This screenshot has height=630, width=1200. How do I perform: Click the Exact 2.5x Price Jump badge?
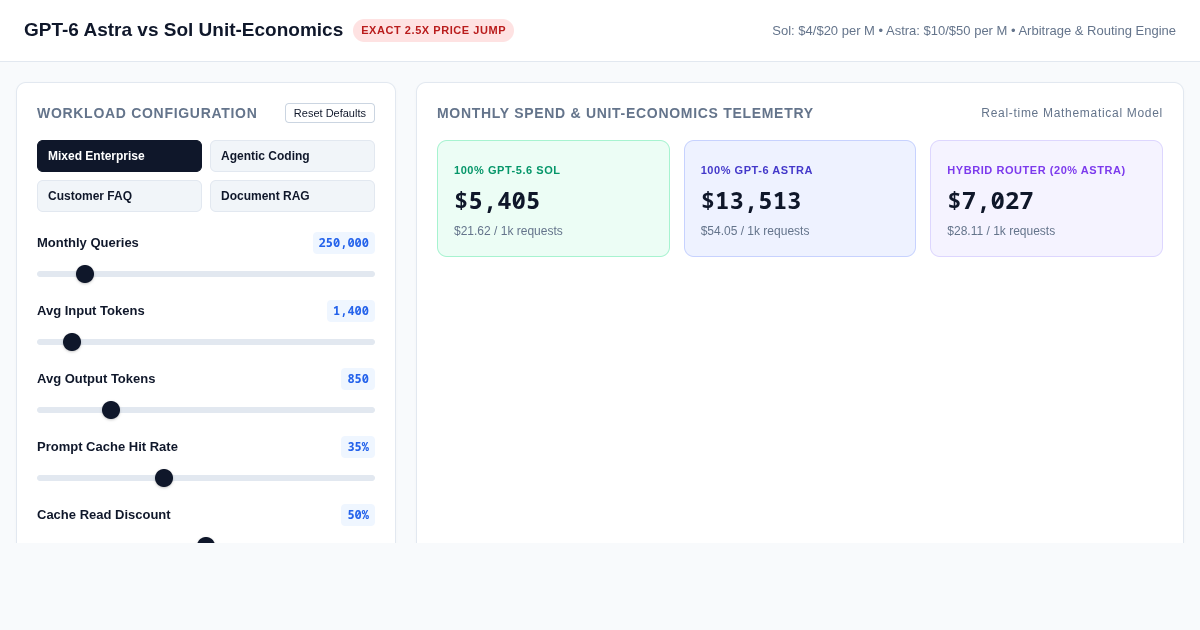point(433,30)
